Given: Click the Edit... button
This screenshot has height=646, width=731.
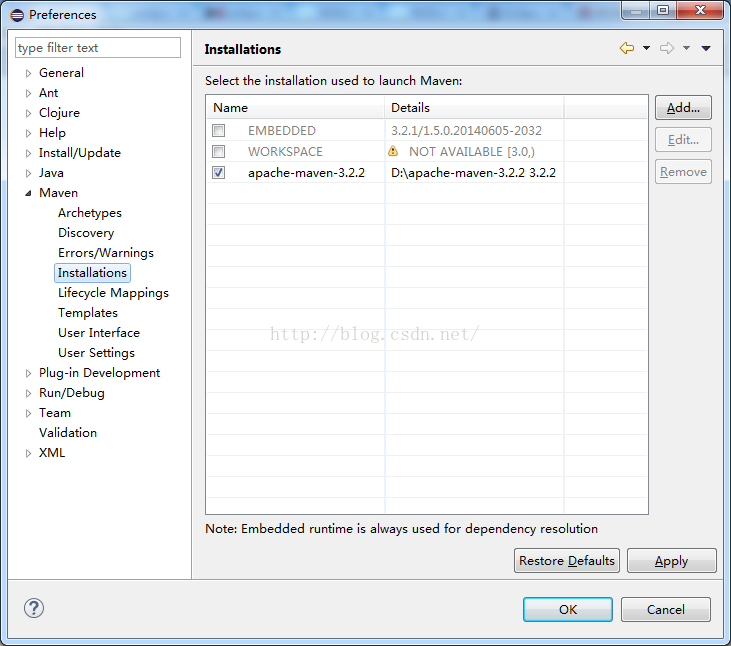Looking at the screenshot, I should pos(683,140).
